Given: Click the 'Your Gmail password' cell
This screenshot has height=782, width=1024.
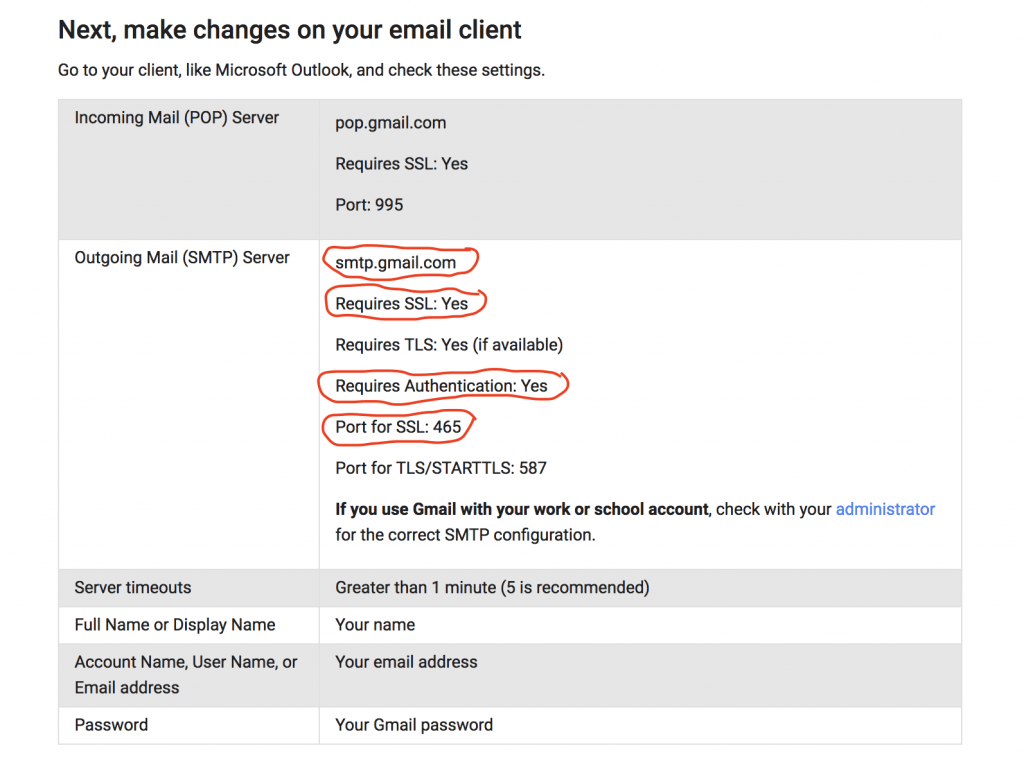Looking at the screenshot, I should pyautogui.click(x=414, y=725).
